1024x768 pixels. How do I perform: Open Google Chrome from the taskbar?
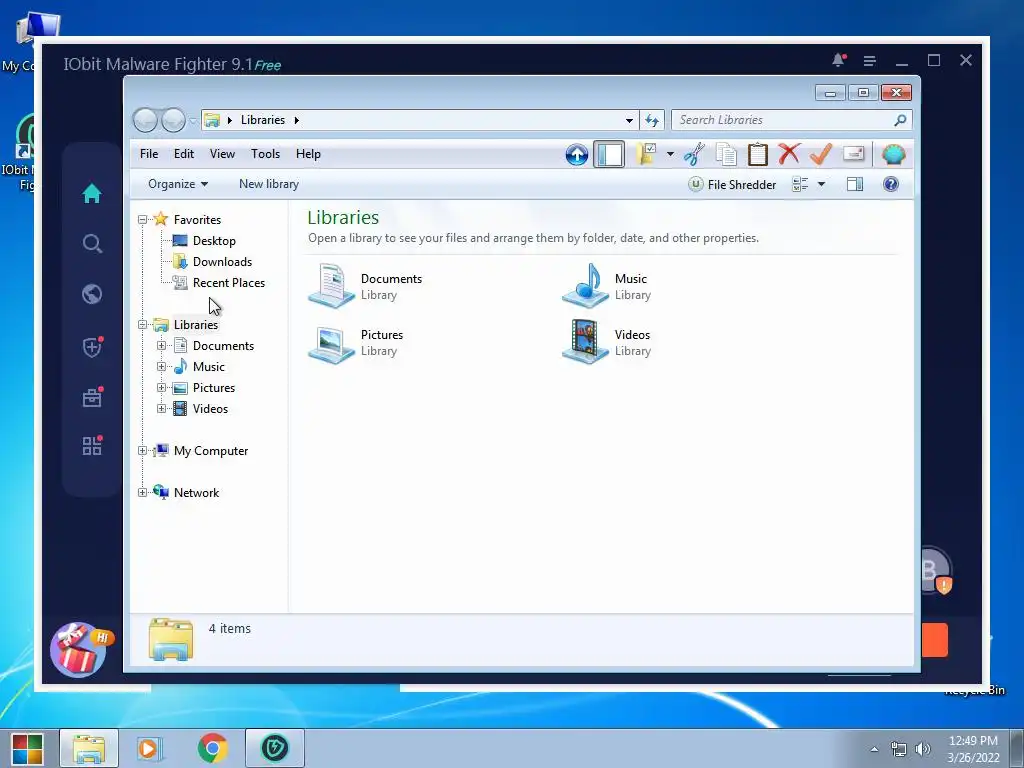click(x=213, y=748)
